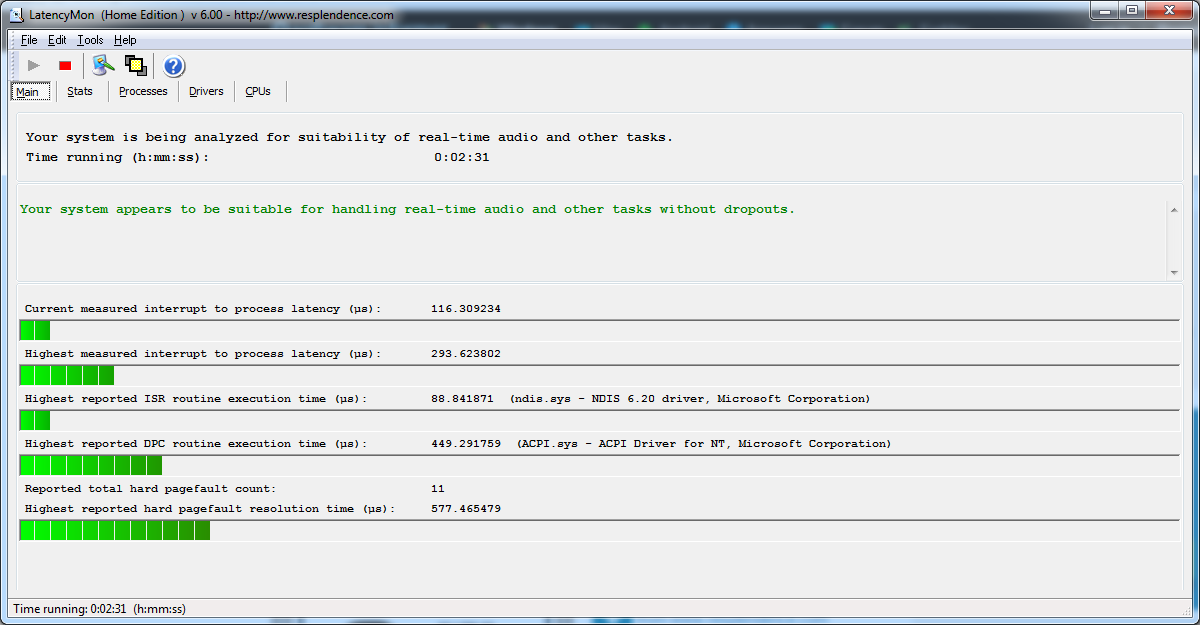Open the Tools menu
This screenshot has width=1200, height=625.
90,40
